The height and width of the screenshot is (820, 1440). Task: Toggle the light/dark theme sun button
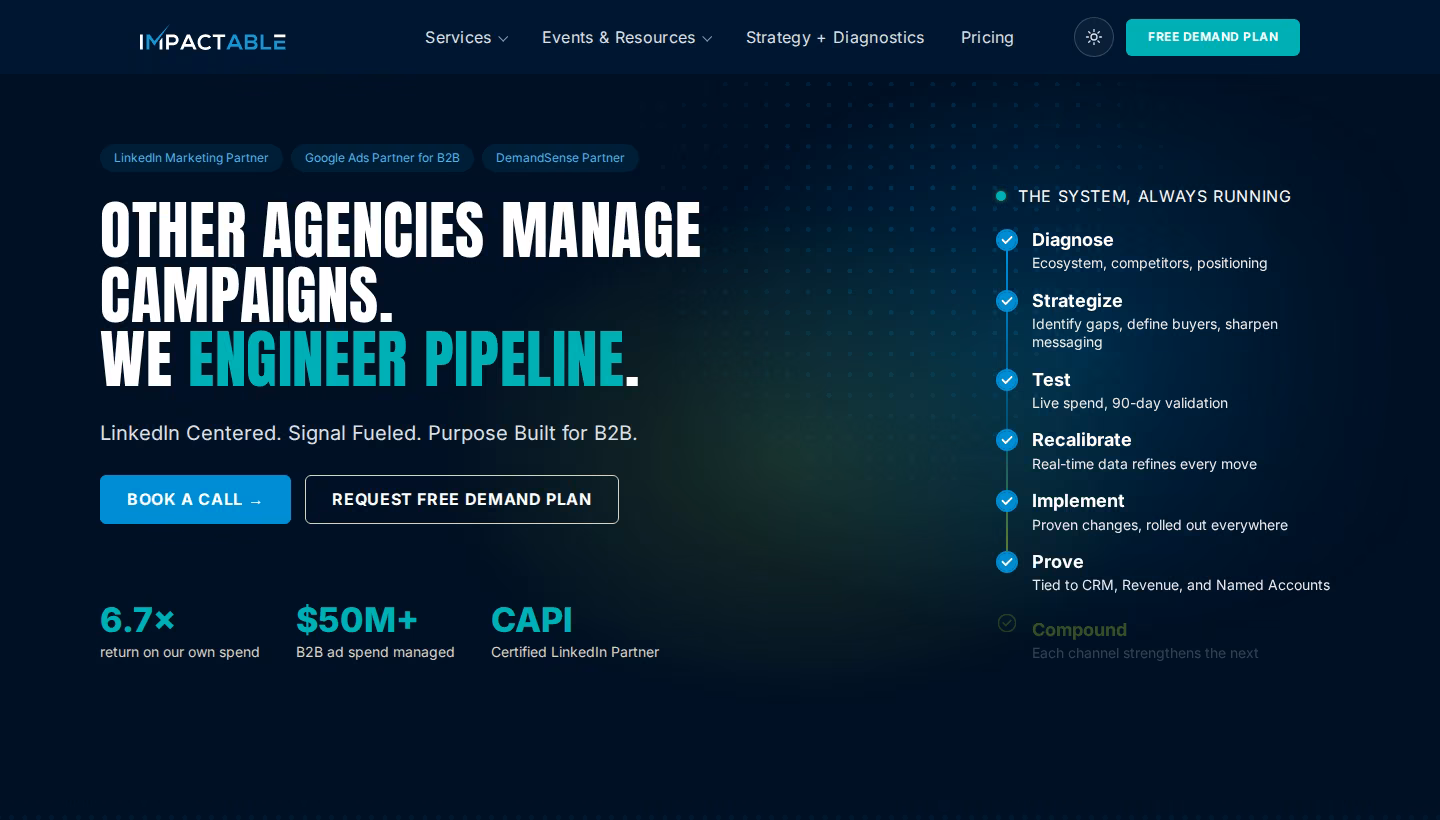[1094, 37]
